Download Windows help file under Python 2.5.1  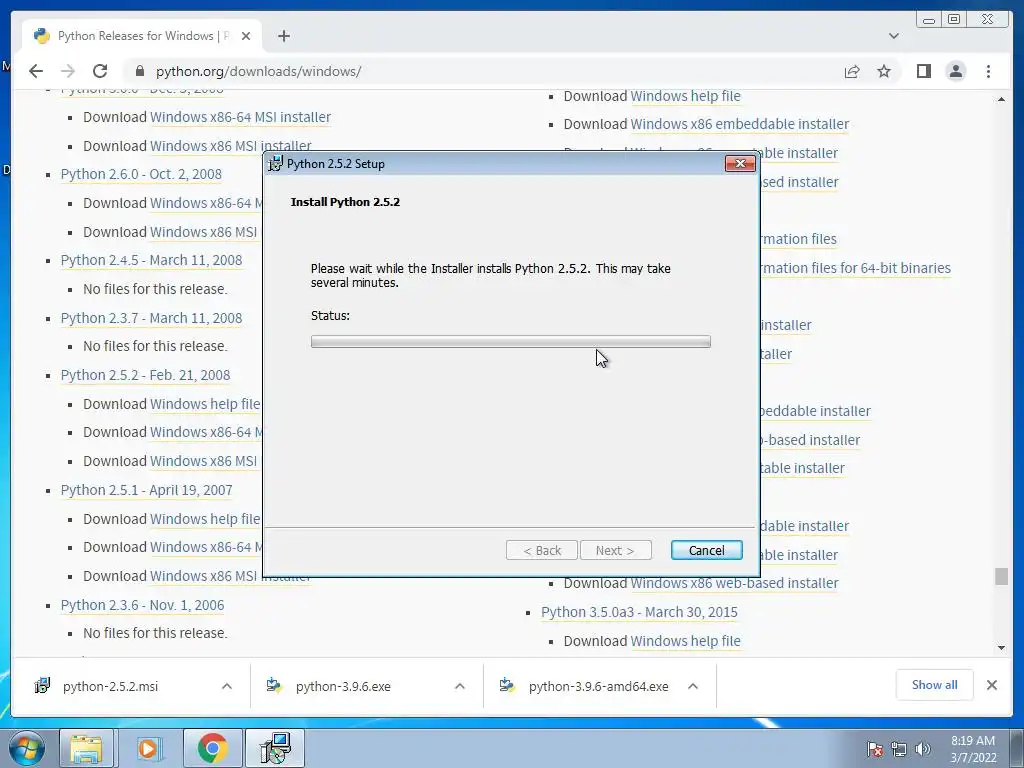[x=205, y=519]
